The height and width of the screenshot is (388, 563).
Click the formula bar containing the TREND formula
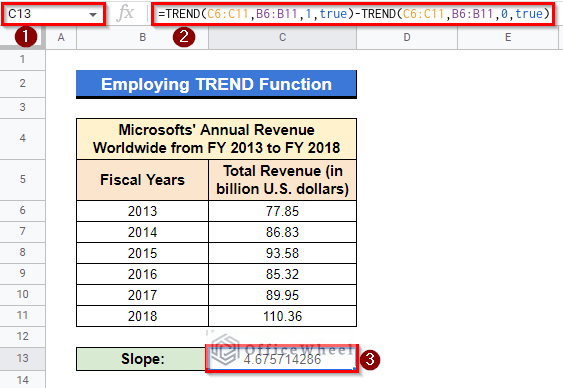click(x=353, y=14)
